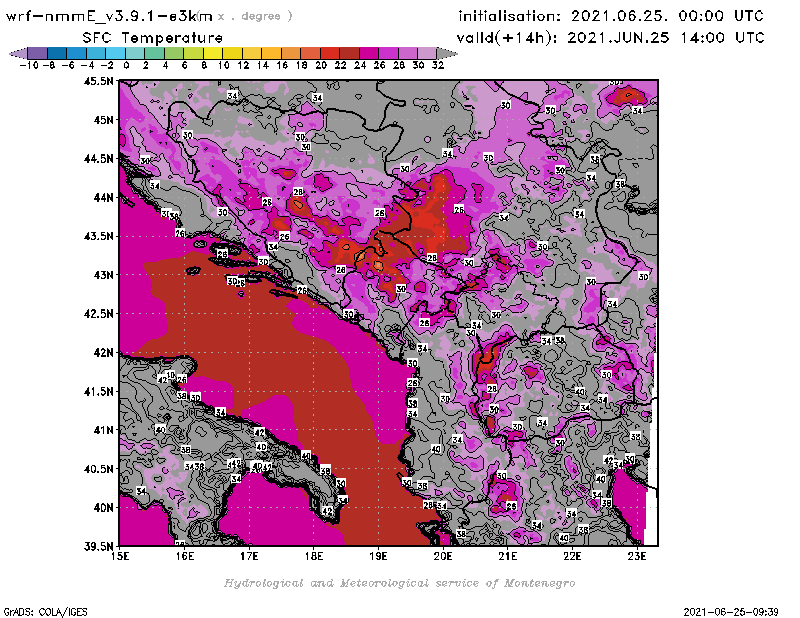The height and width of the screenshot is (618, 800).
Task: Click the "42.5N" latitude label
Action: (98, 314)
